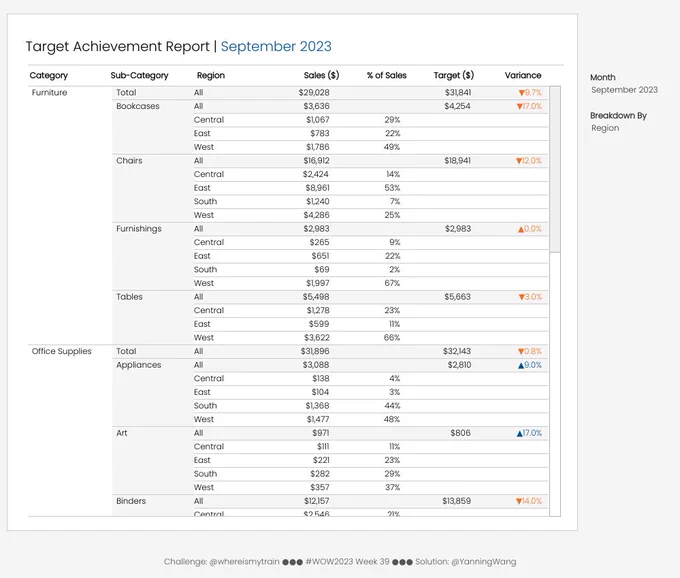The image size is (680, 578).
Task: Click Bookcases Central 29% of sales
Action: [392, 120]
